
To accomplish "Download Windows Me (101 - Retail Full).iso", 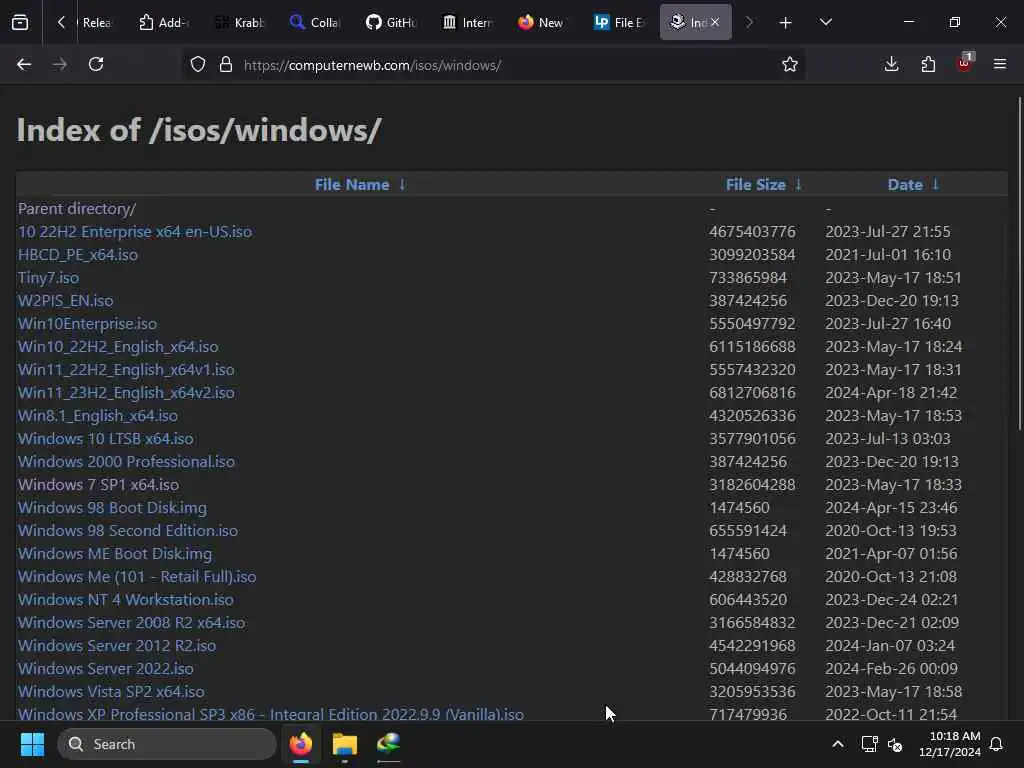I will tap(137, 577).
